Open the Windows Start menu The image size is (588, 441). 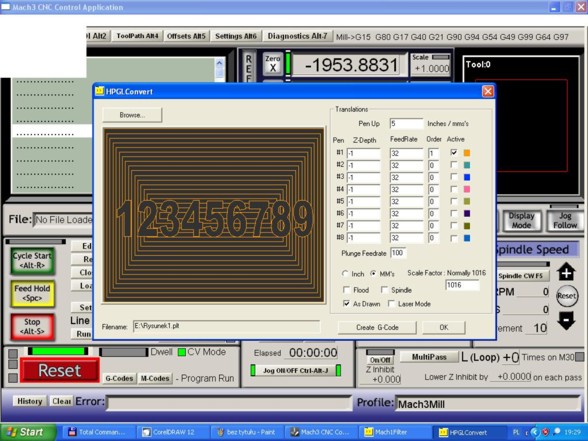tap(28, 432)
